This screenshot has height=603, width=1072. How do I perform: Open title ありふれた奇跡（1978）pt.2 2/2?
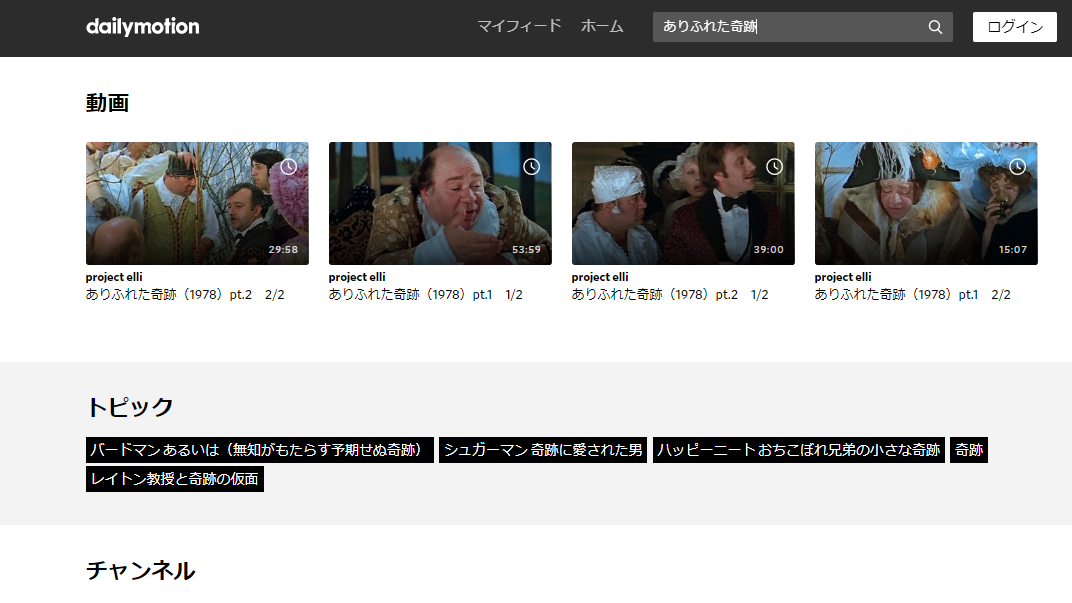point(185,295)
